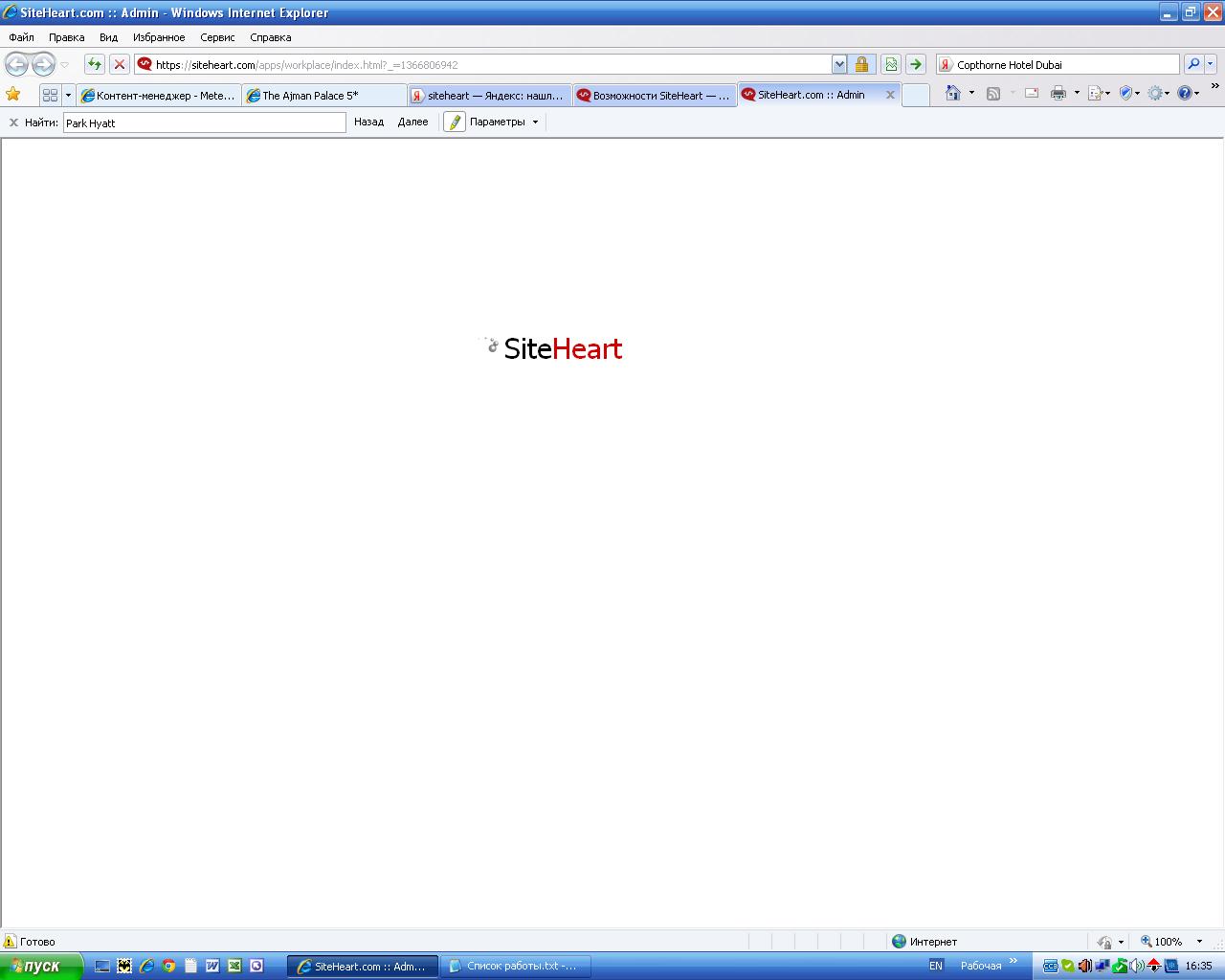Open the Справка menu
The height and width of the screenshot is (980, 1225).
coord(270,37)
